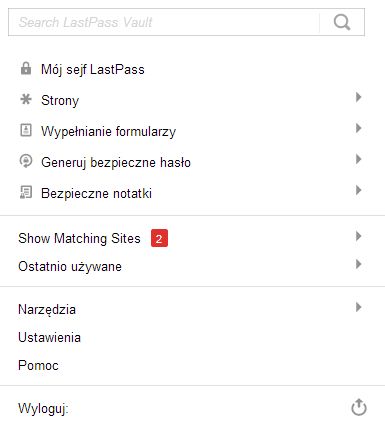Click Wyloguj to log out
Screen dimensions: 385x430
[43, 408]
